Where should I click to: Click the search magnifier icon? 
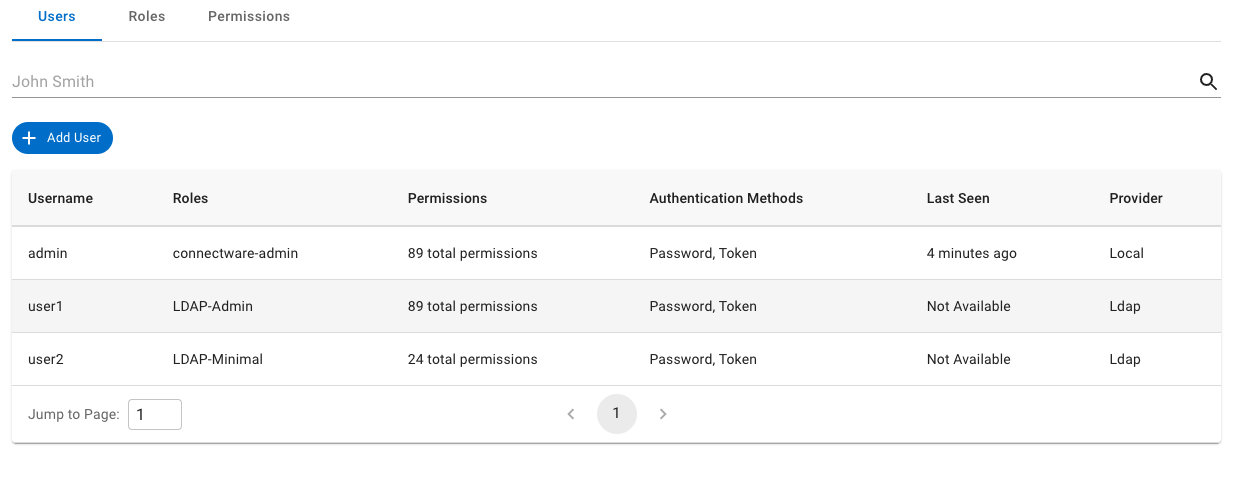(1208, 82)
